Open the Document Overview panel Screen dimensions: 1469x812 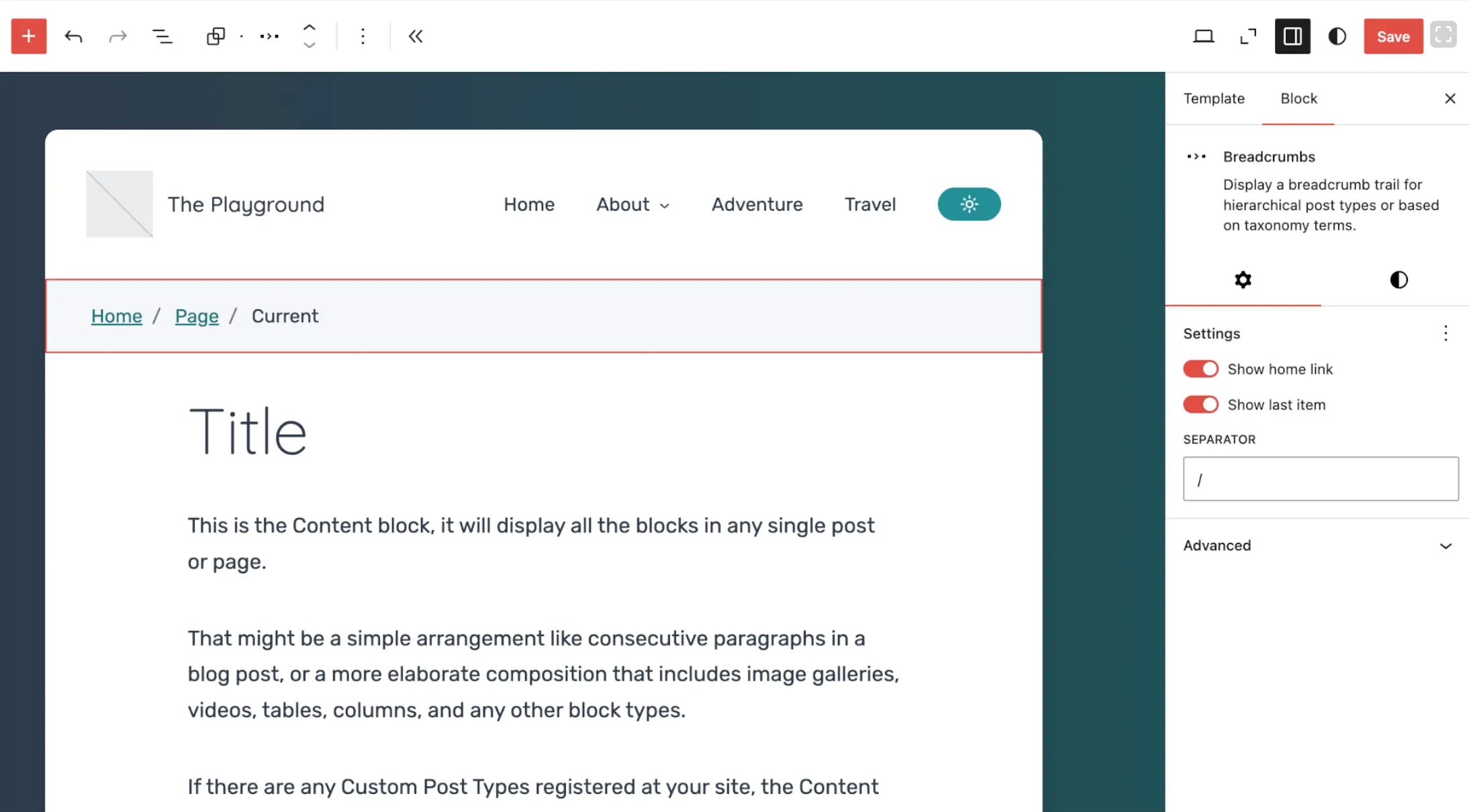click(160, 36)
